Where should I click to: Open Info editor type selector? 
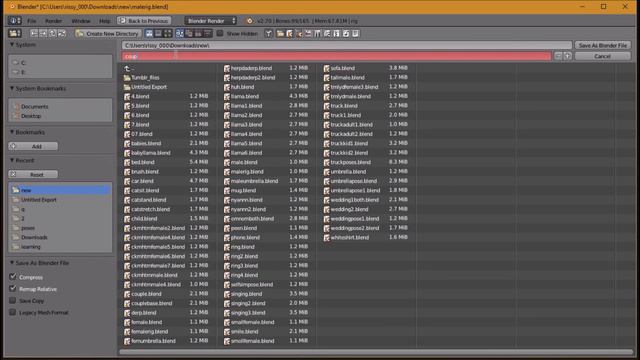tap(15, 20)
